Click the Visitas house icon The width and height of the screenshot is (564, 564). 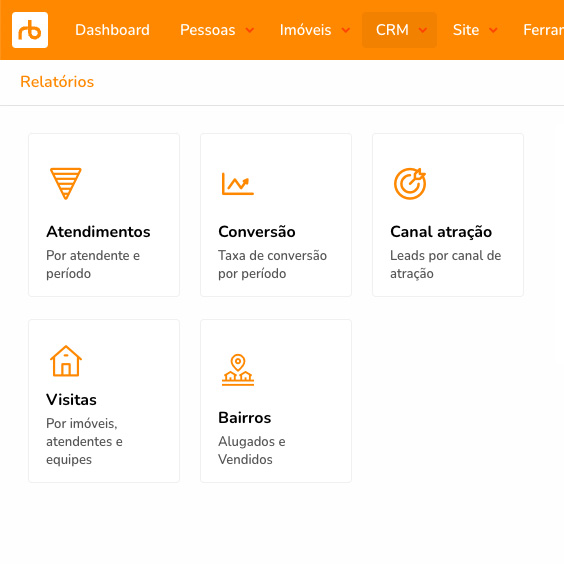pyautogui.click(x=66, y=361)
